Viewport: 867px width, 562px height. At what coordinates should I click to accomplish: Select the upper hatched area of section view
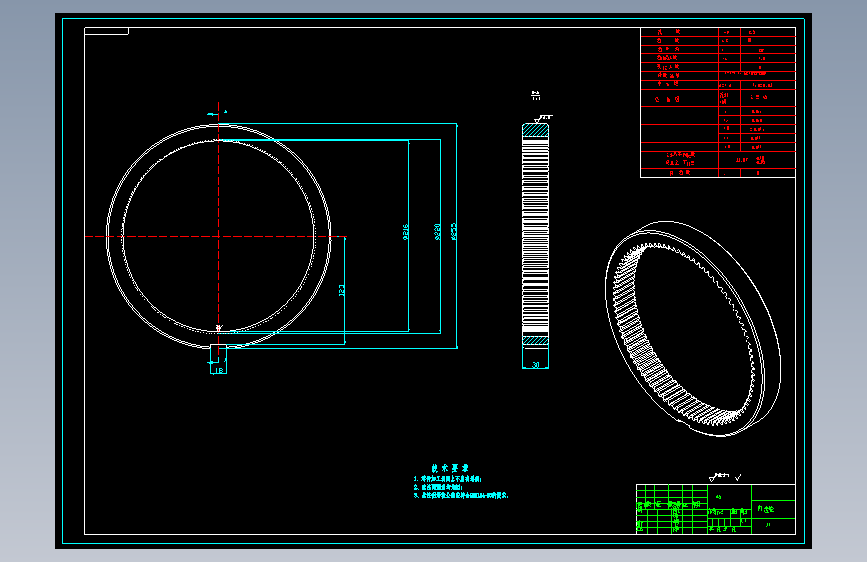(535, 131)
